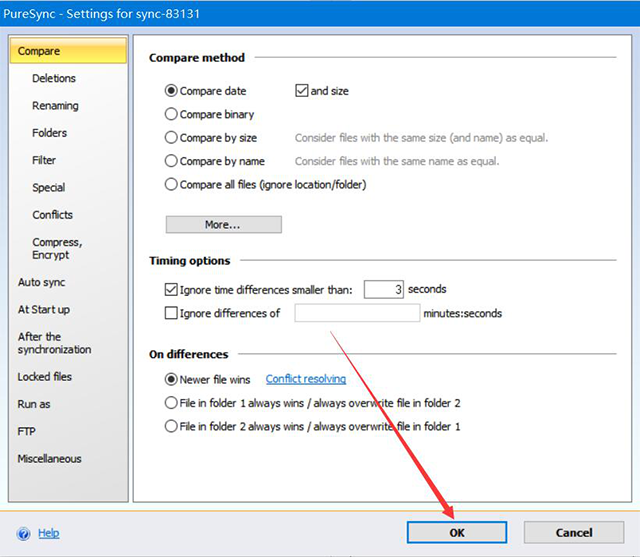
Task: Select Compare by size radio button
Action: (171, 138)
